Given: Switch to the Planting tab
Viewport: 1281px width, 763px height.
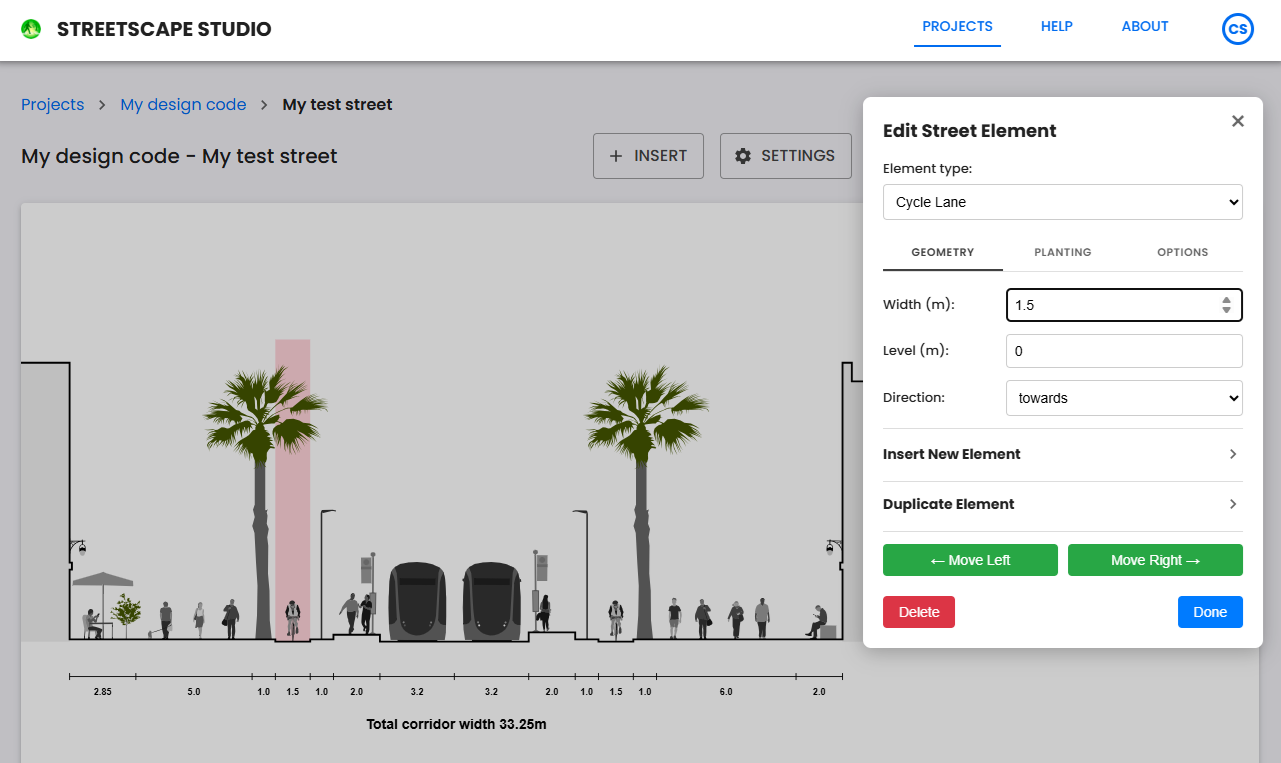Looking at the screenshot, I should pyautogui.click(x=1062, y=252).
